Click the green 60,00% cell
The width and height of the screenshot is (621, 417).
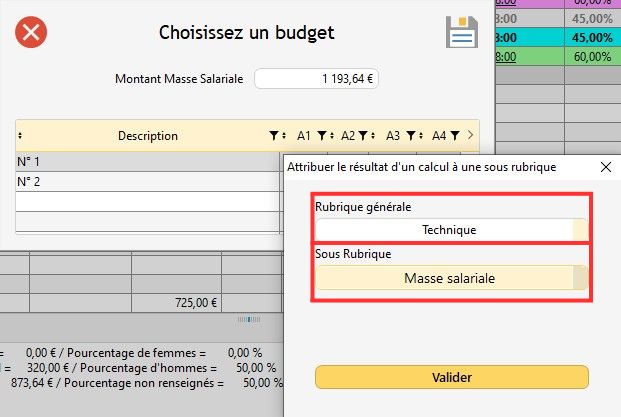[592, 57]
